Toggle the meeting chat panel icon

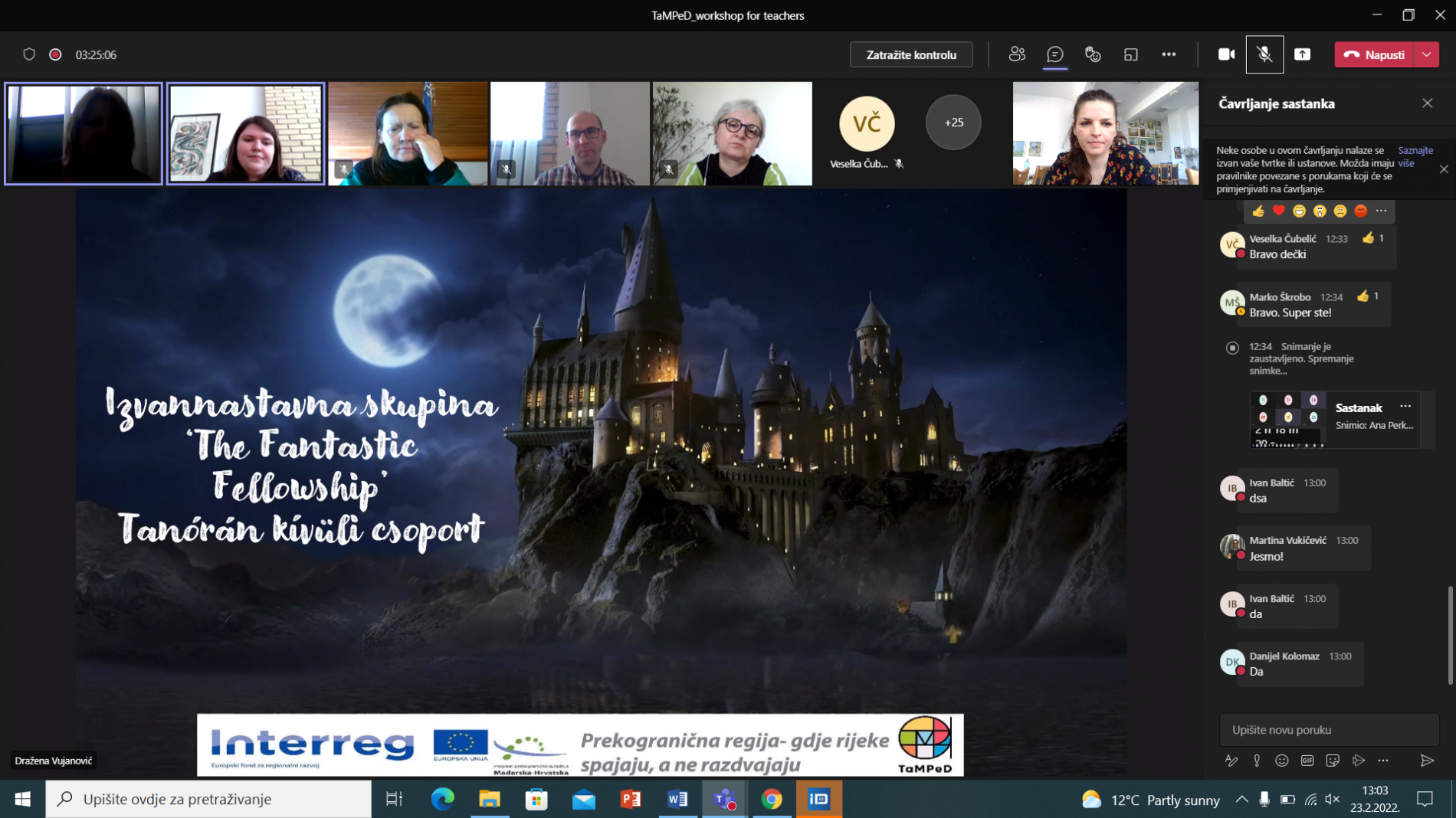coord(1055,54)
